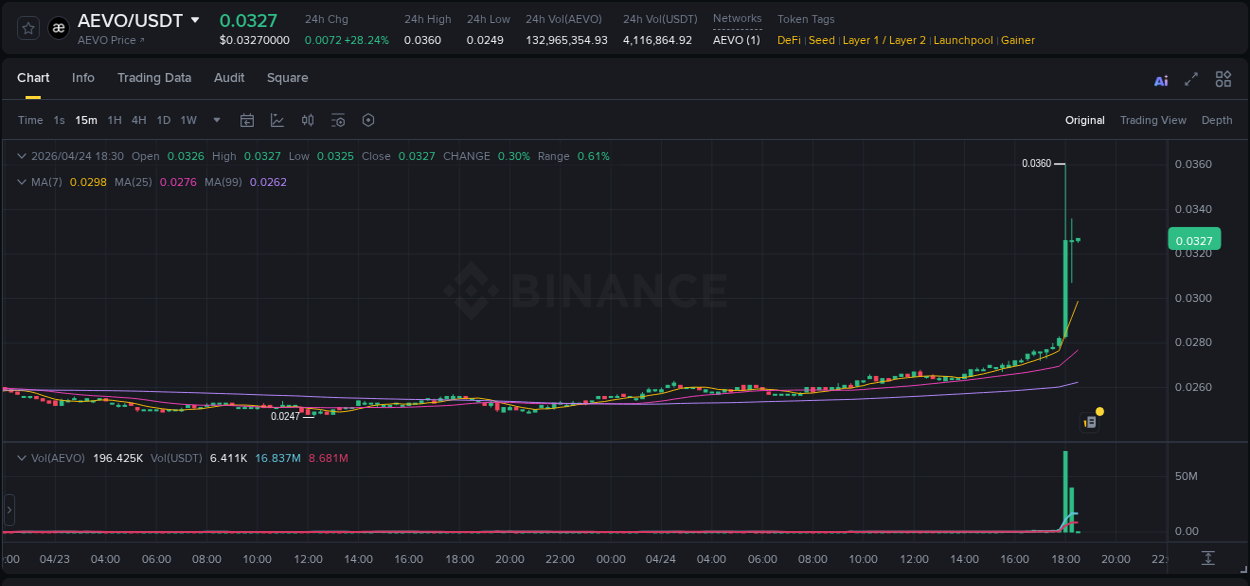The image size is (1250, 586).
Task: Select the 1D timeframe
Action: (163, 120)
